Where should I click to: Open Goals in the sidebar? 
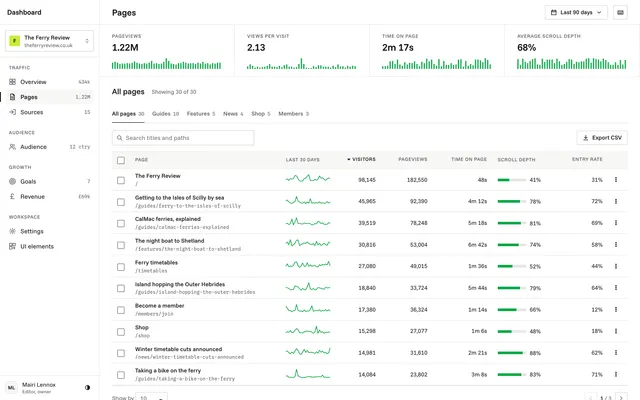tap(49, 182)
